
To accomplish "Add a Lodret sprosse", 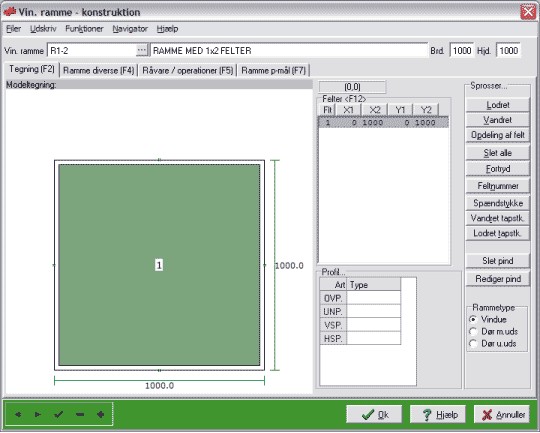I will tap(498, 105).
